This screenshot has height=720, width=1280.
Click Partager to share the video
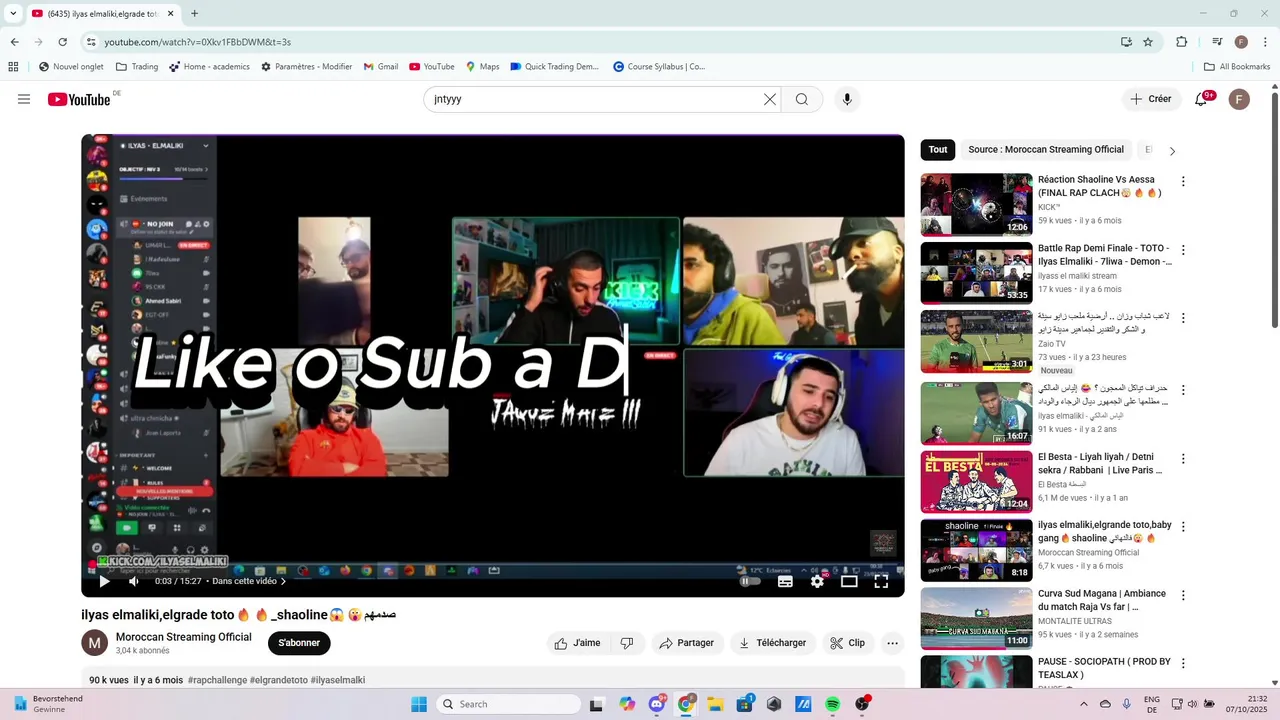(687, 643)
